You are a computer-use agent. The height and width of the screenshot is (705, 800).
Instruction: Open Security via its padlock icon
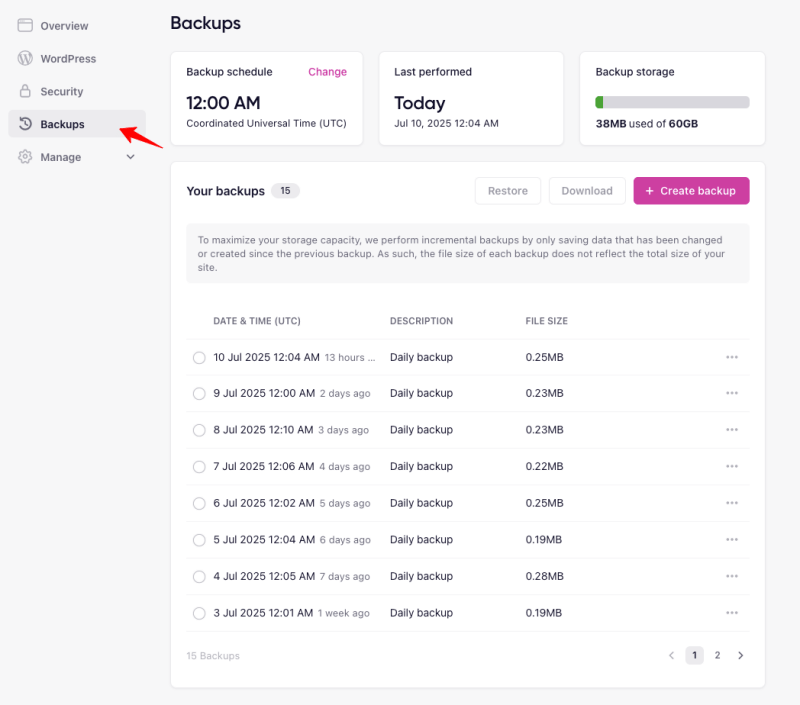coord(27,91)
